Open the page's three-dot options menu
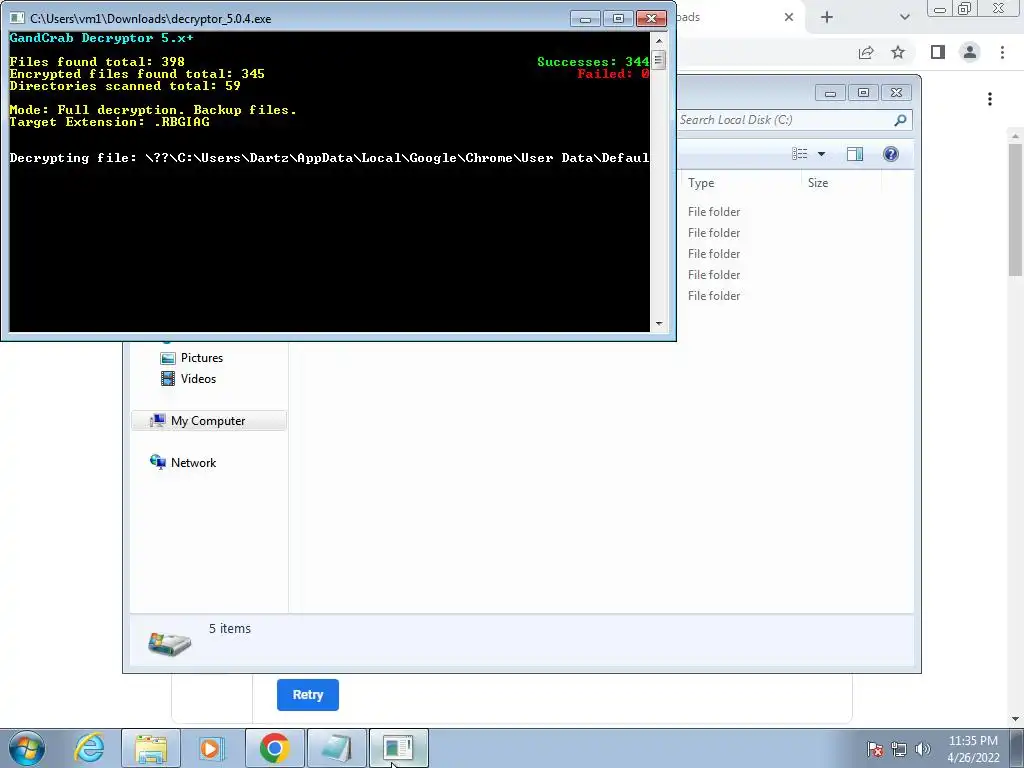This screenshot has height=768, width=1024. tap(990, 99)
